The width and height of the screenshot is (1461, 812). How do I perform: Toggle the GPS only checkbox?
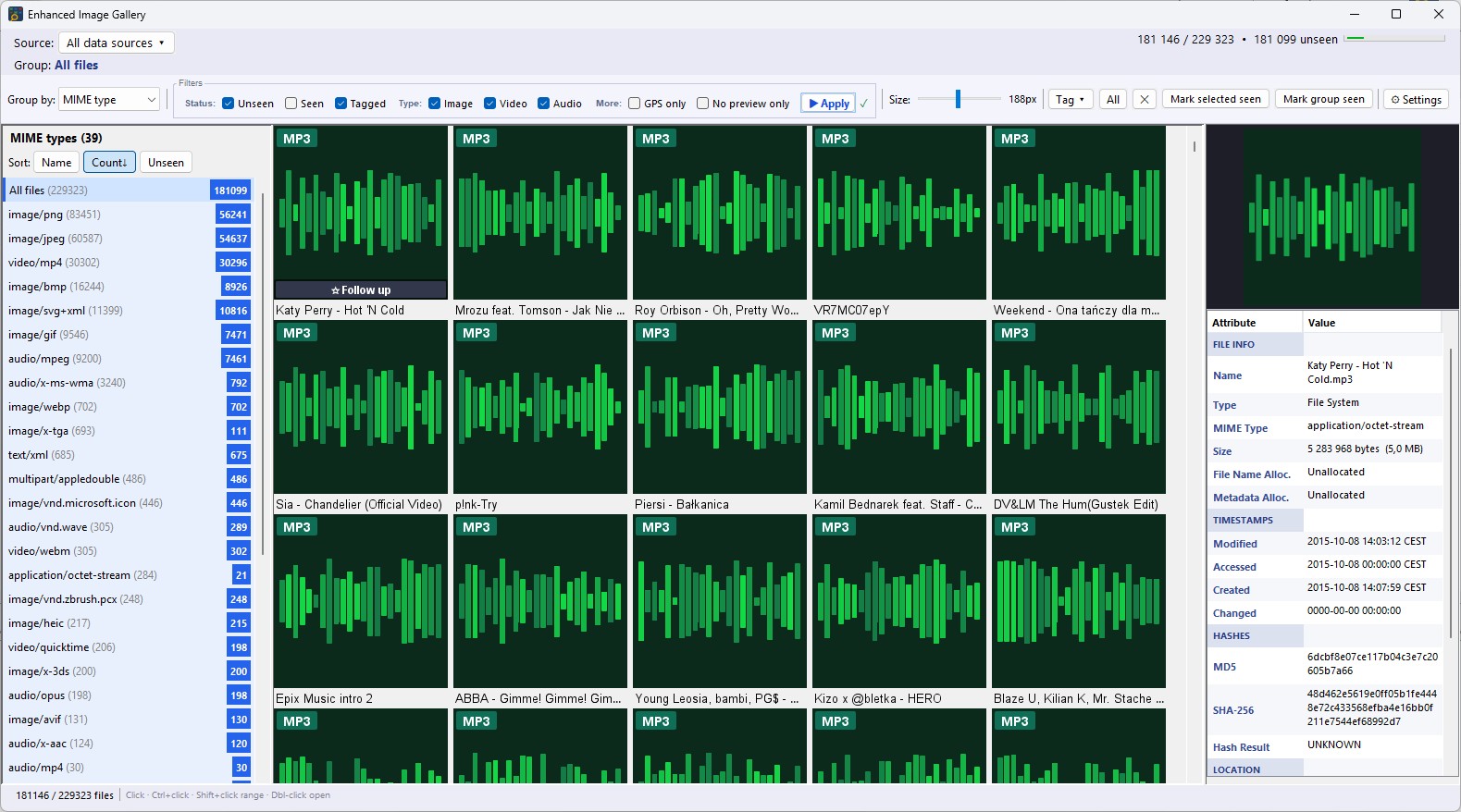[634, 104]
